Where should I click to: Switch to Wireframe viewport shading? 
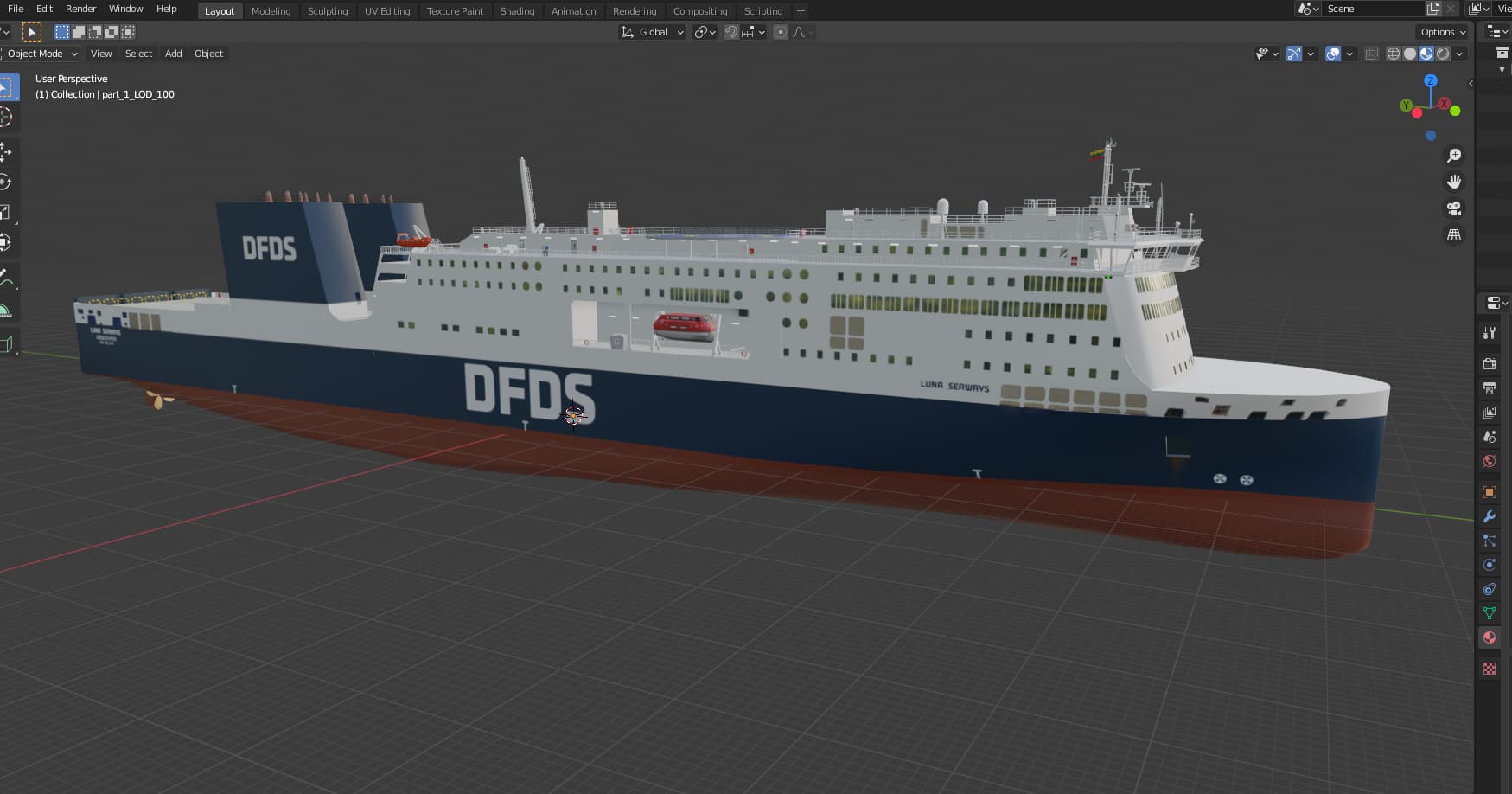1394,54
